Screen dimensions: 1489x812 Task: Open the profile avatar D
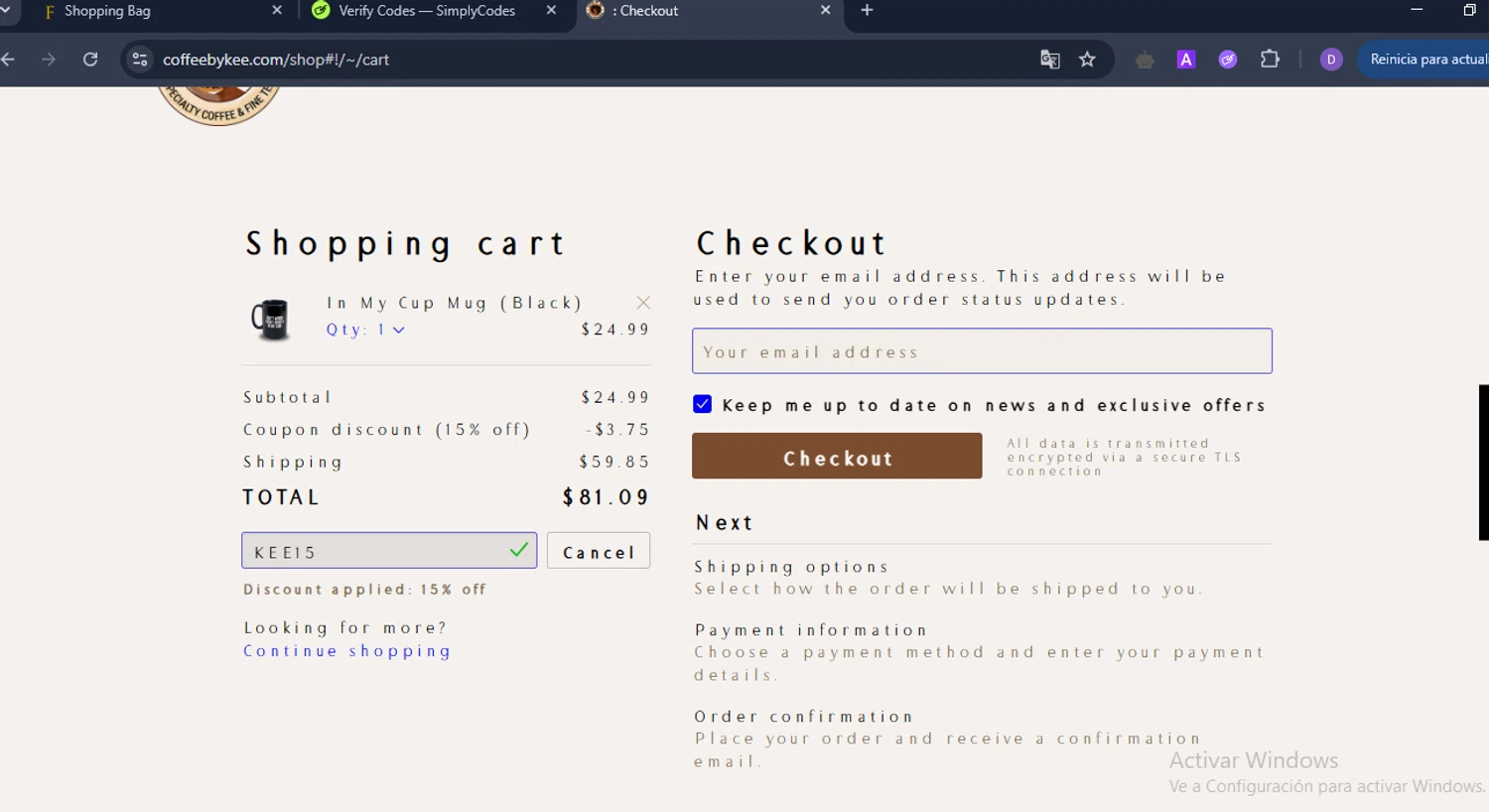pos(1331,60)
